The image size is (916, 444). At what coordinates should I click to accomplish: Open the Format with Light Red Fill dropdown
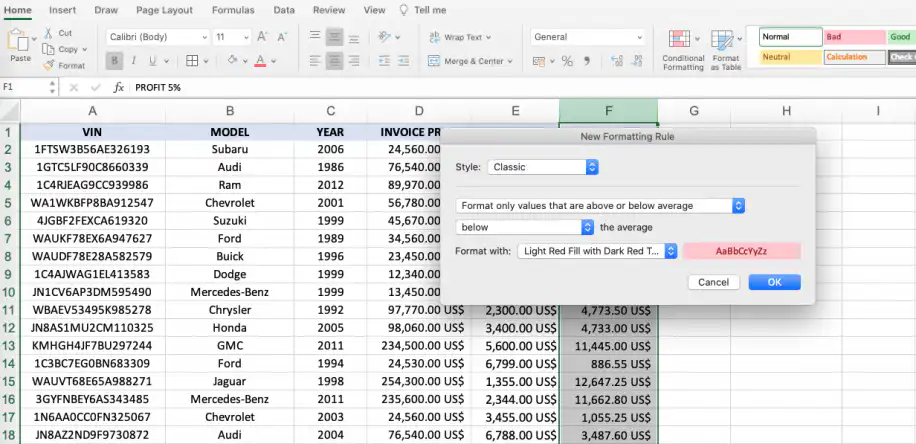597,251
